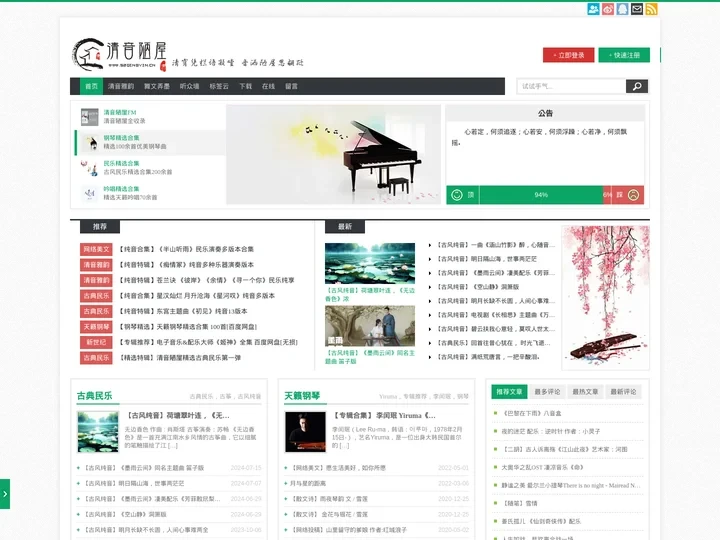
Task: Open the 古典民乐 section heading
Action: [x=95, y=396]
